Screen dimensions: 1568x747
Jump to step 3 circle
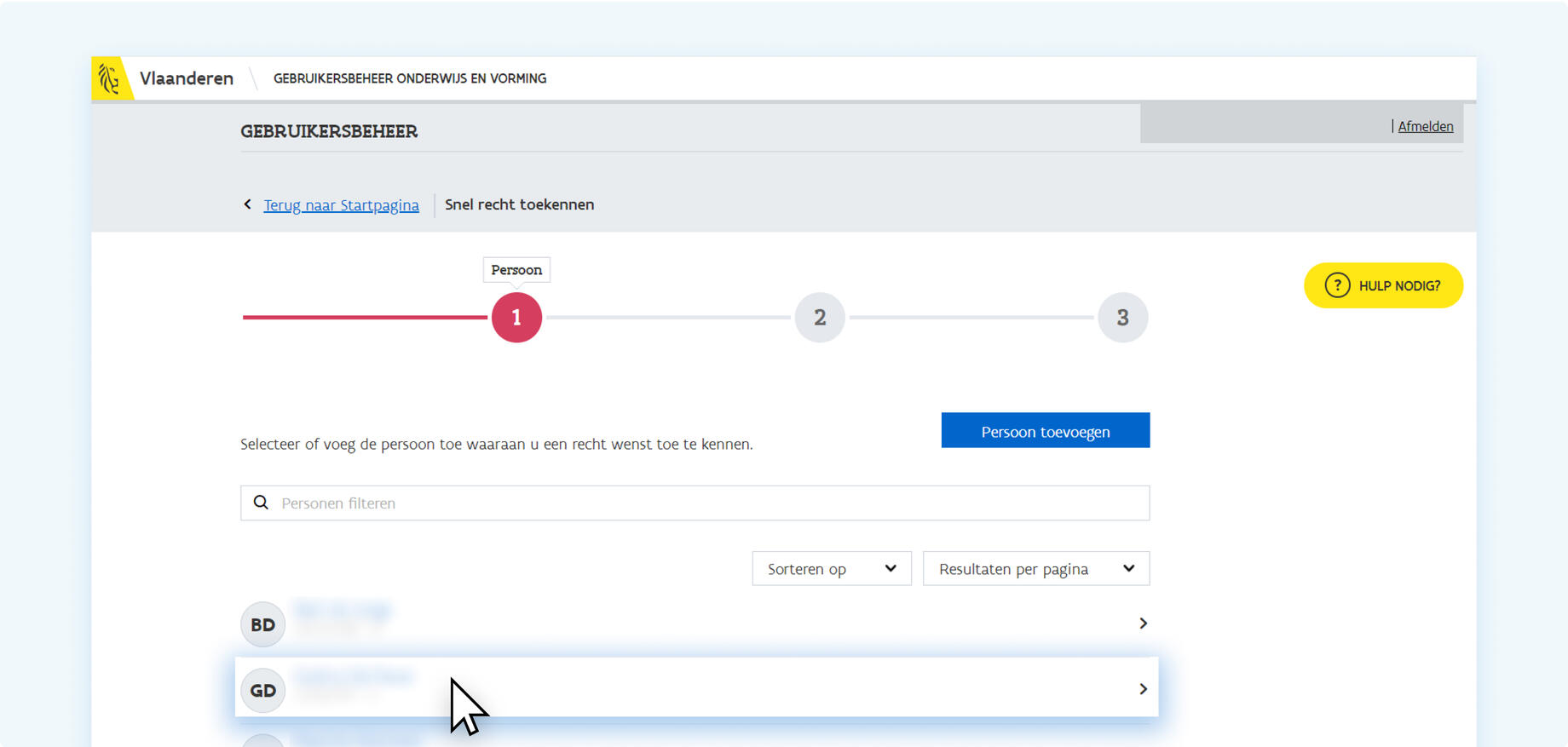[1122, 318]
